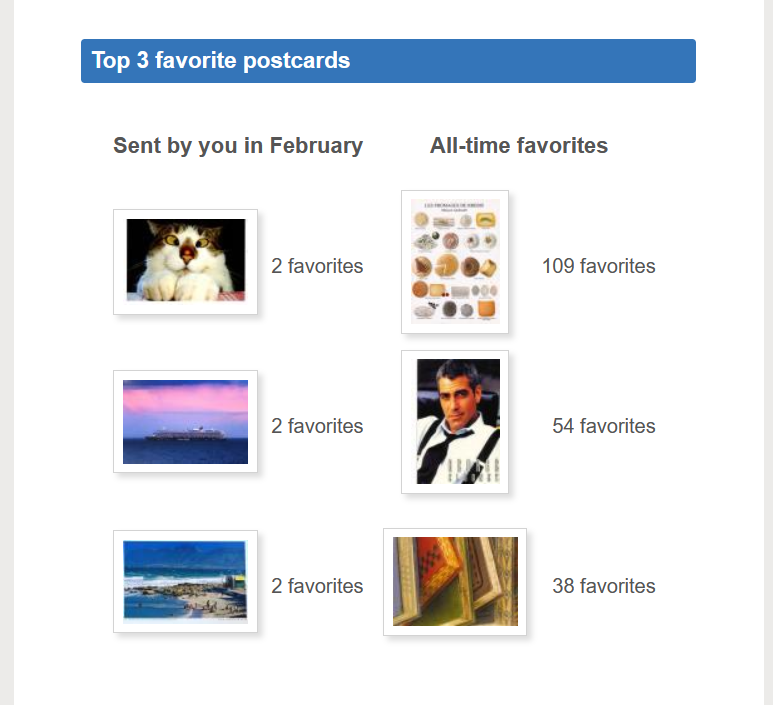Click '2 favorites' beside the cat postcard
Viewport: 773px width, 705px height.
(x=317, y=266)
